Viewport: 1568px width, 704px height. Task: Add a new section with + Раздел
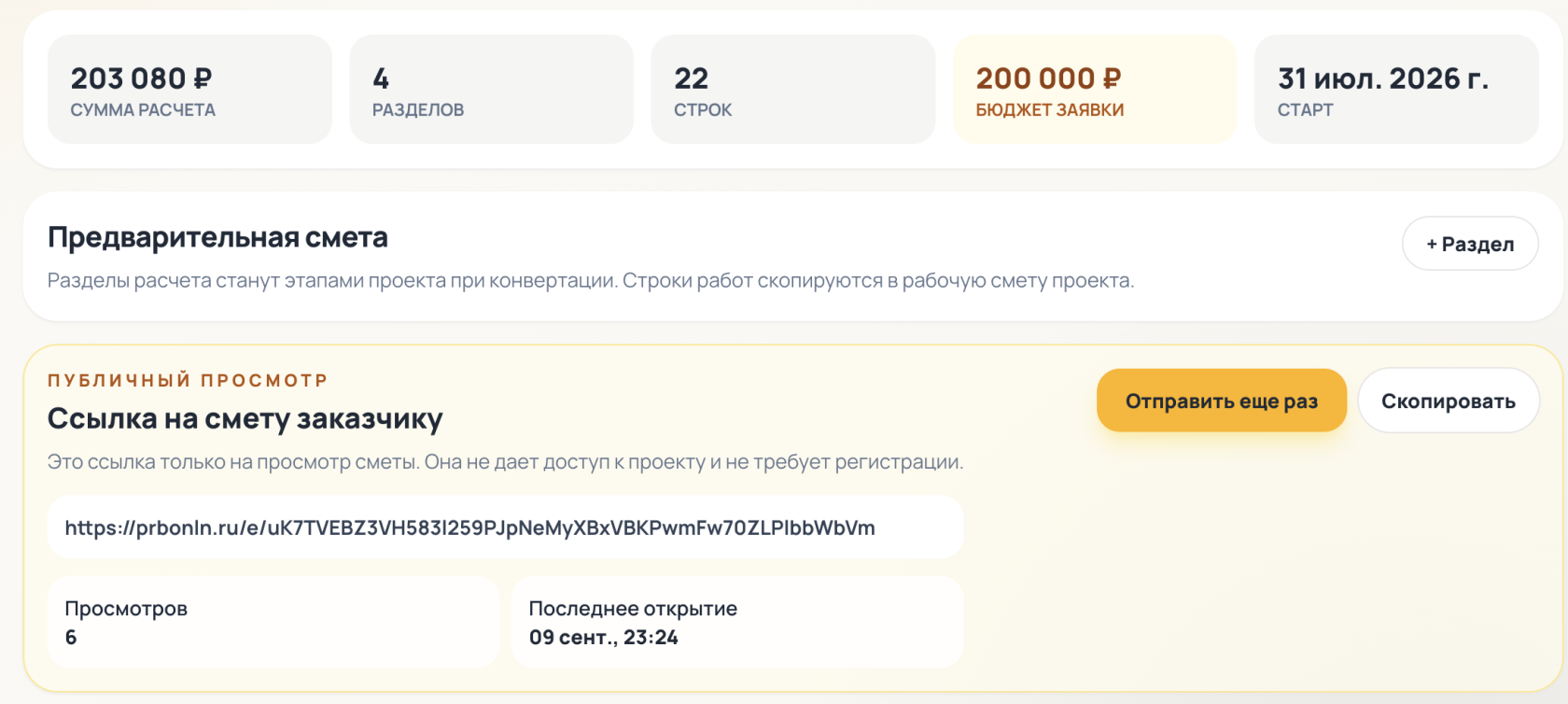1470,244
